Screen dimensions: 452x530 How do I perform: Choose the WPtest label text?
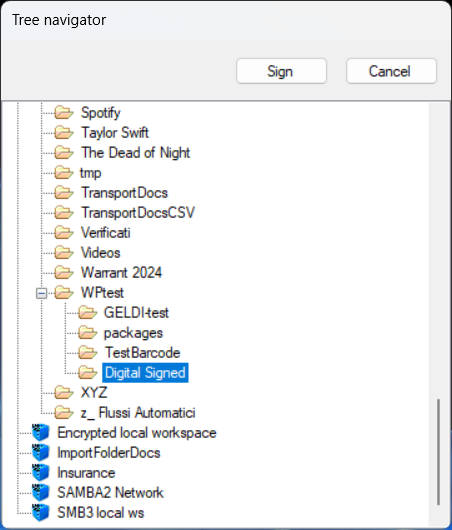coord(102,293)
